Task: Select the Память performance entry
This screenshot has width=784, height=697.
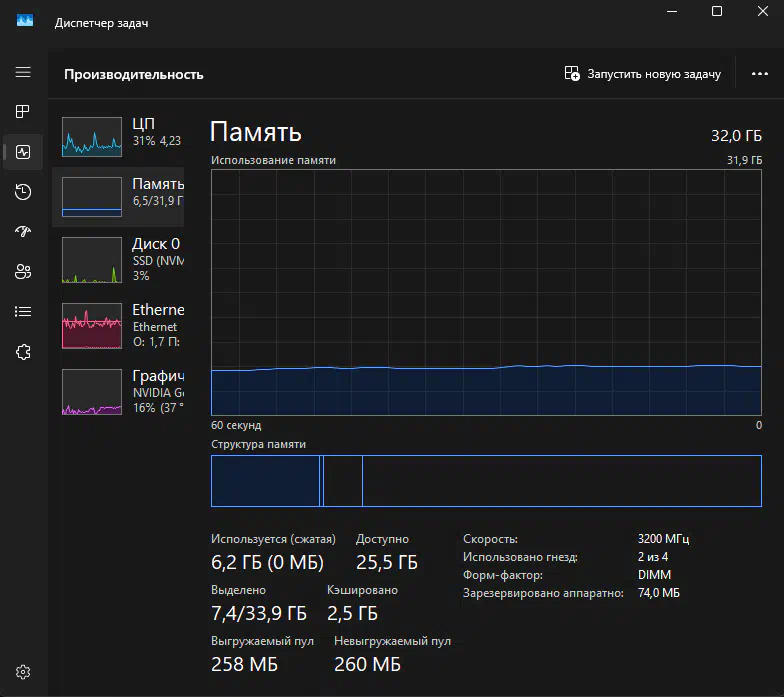Action: pos(118,197)
